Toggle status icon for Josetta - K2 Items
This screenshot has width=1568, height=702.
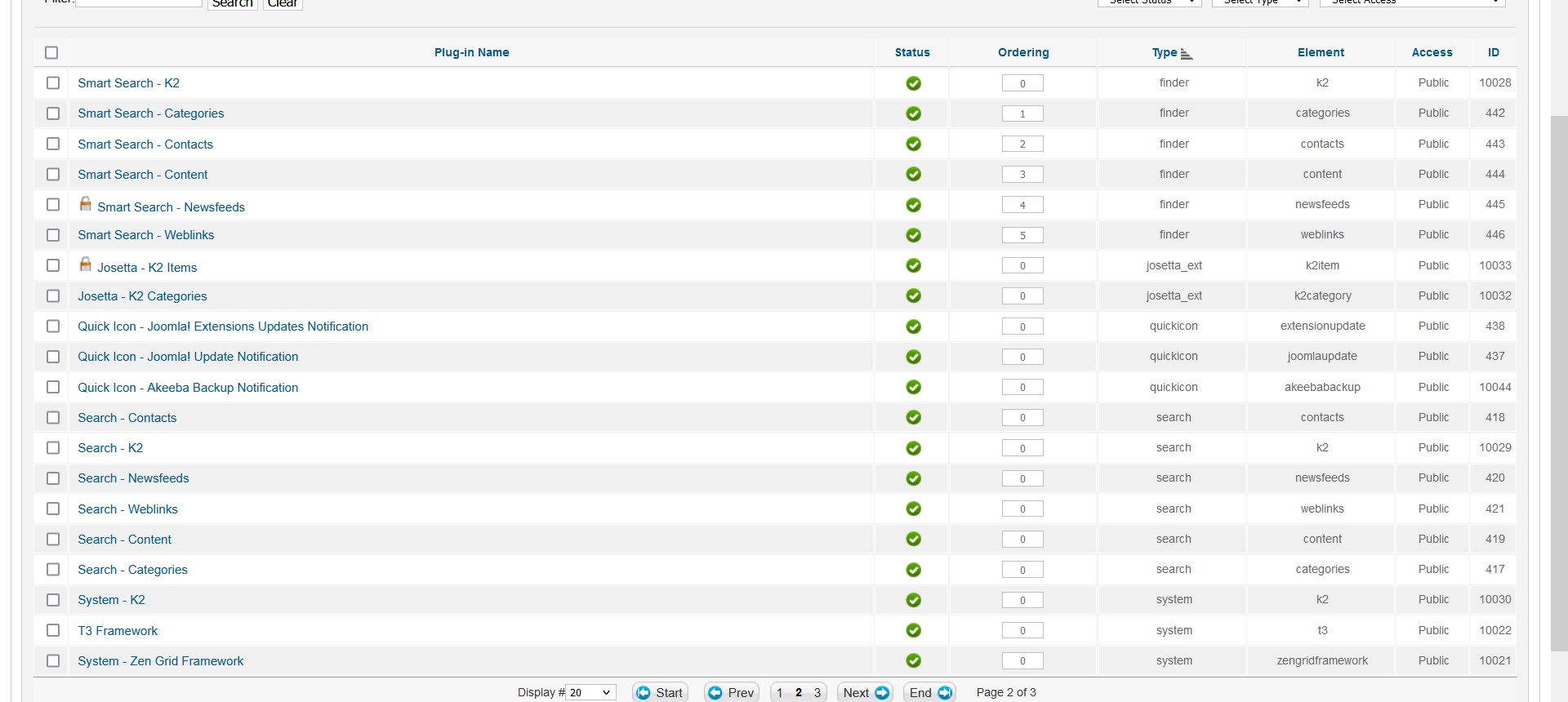(x=913, y=265)
